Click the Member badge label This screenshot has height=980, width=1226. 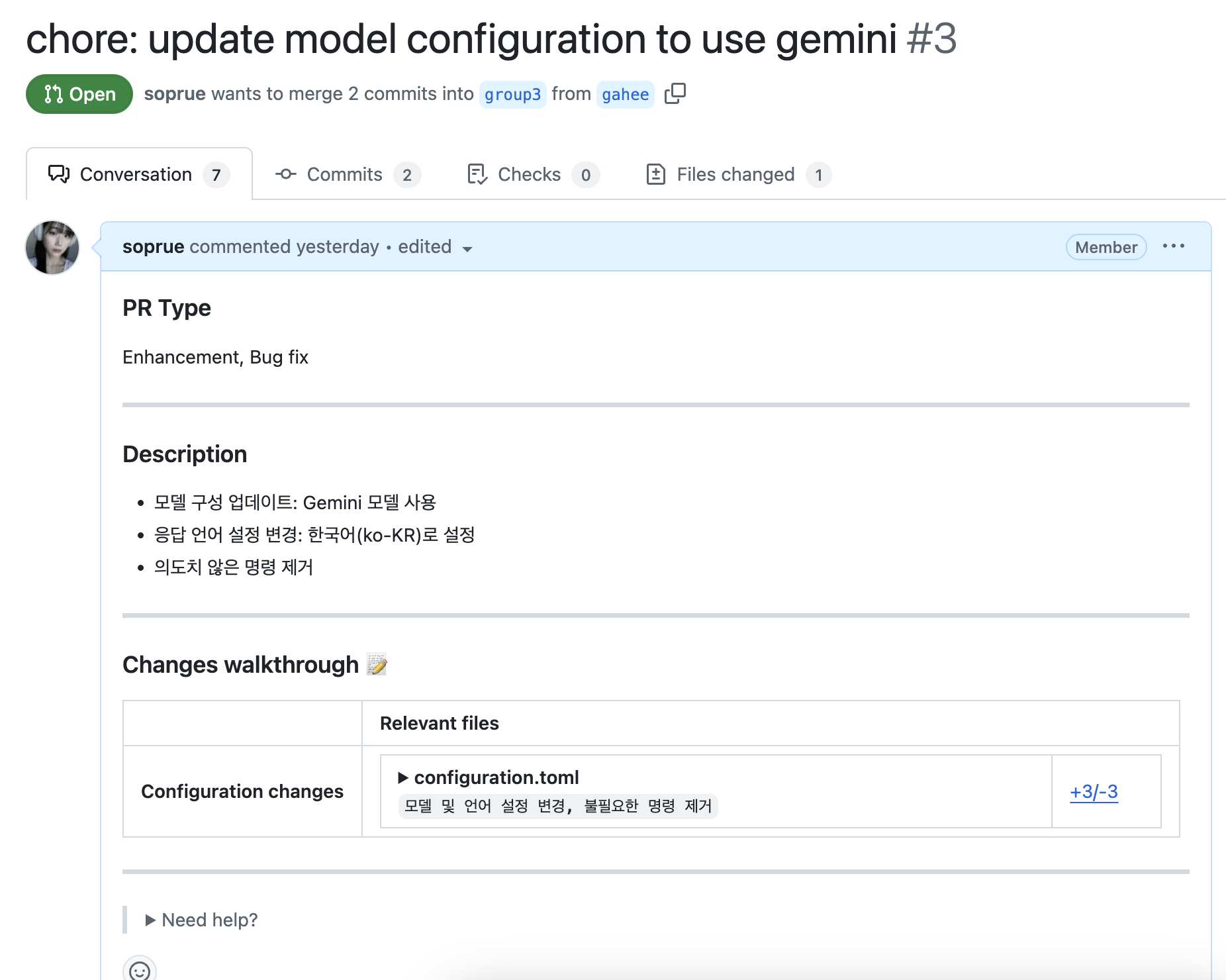pyautogui.click(x=1106, y=247)
